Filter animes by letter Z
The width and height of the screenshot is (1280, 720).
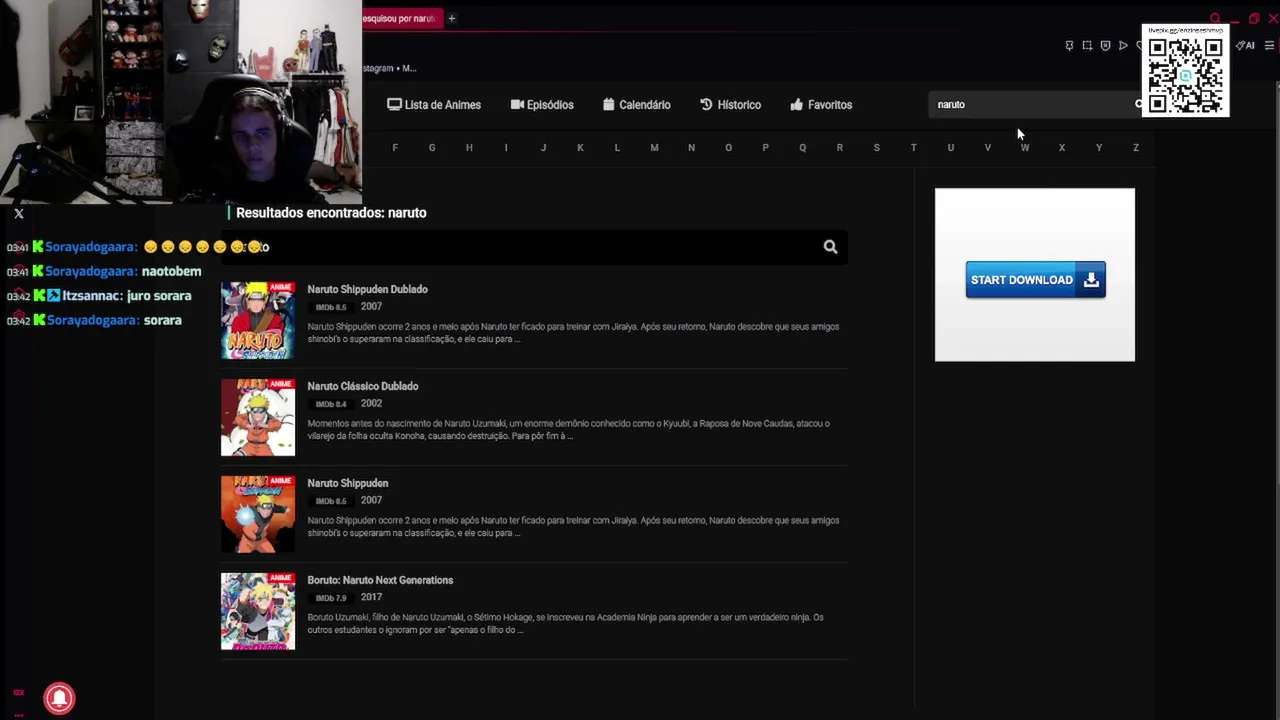(x=1135, y=148)
